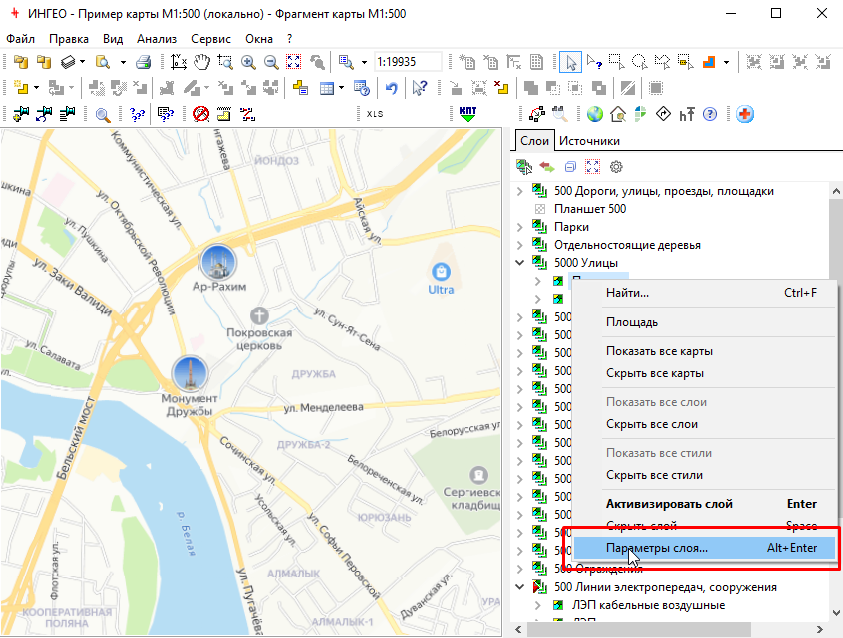Screen dimensions: 843x638
Task: Click the route direction diamond icon
Action: pyautogui.click(x=663, y=114)
